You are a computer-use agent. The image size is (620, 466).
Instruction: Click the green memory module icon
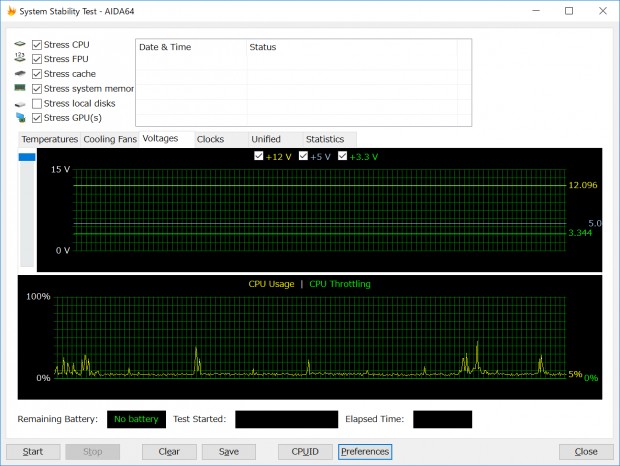pyautogui.click(x=20, y=87)
